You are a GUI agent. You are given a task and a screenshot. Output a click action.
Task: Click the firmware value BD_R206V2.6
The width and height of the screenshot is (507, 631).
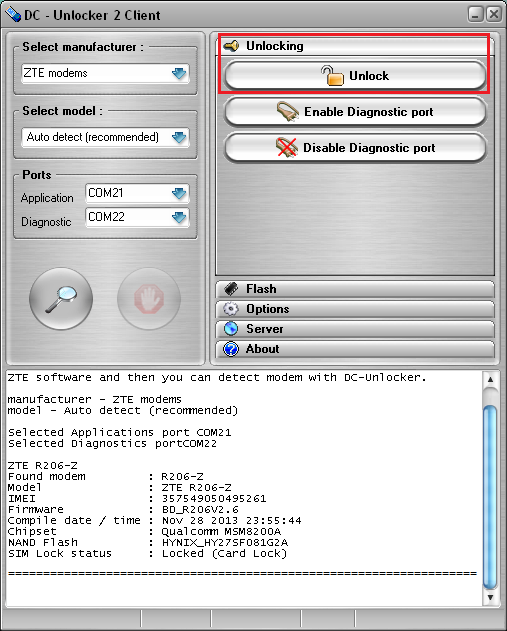coord(200,509)
